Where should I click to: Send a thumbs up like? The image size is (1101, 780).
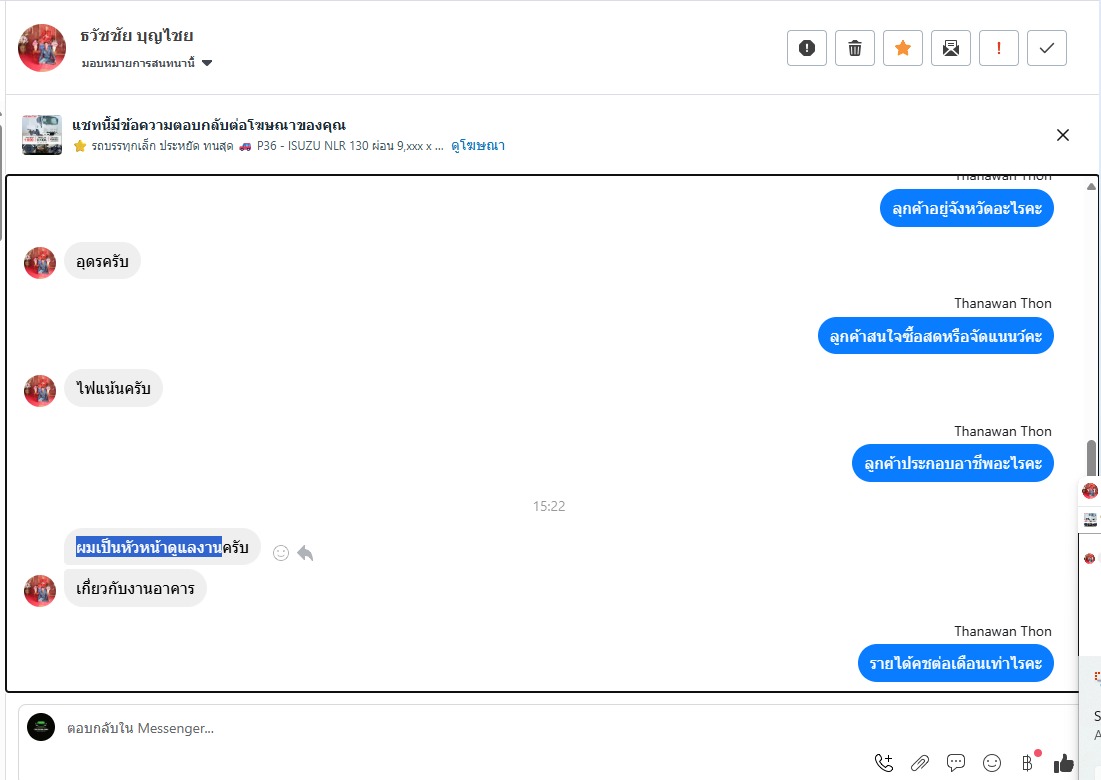coord(1063,762)
